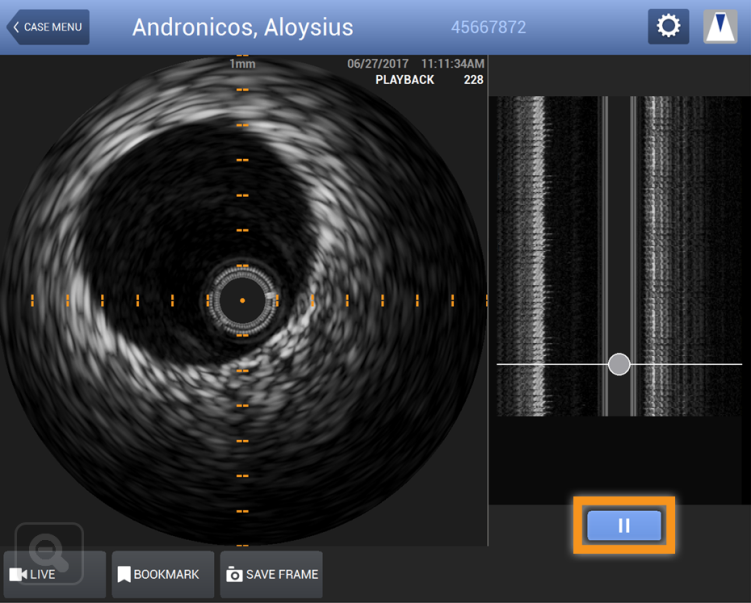Click the 1mm scale label
Image resolution: width=751 pixels, height=603 pixels.
click(242, 64)
